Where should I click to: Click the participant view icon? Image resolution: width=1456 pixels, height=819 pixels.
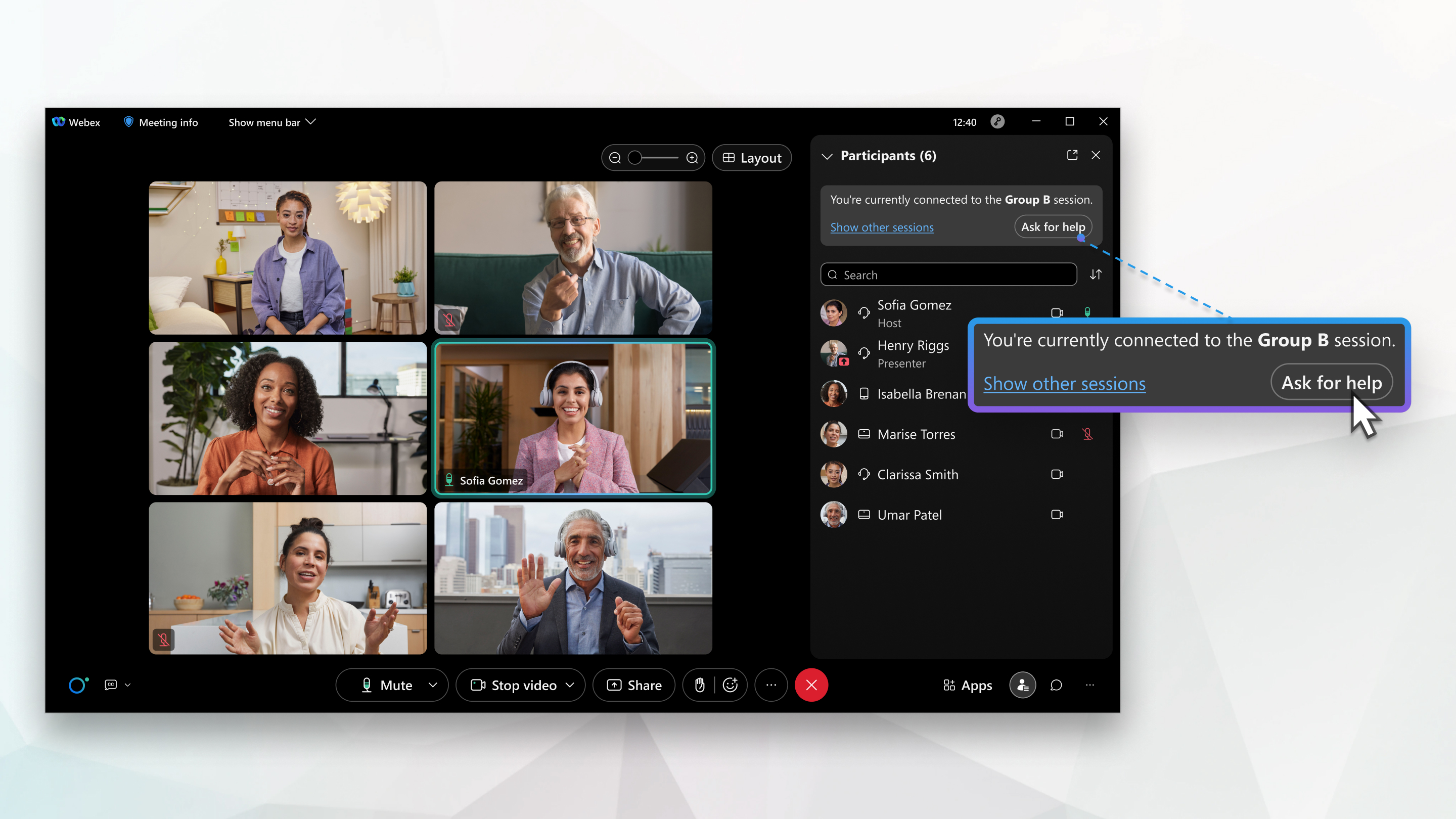[1023, 685]
